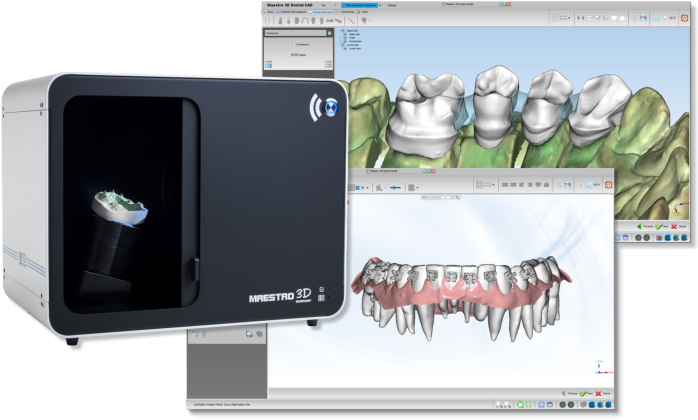The width and height of the screenshot is (698, 420).
Task: Toggle the nested Upper jaw checkbox under Upper jaw
Action: [x=345, y=34]
